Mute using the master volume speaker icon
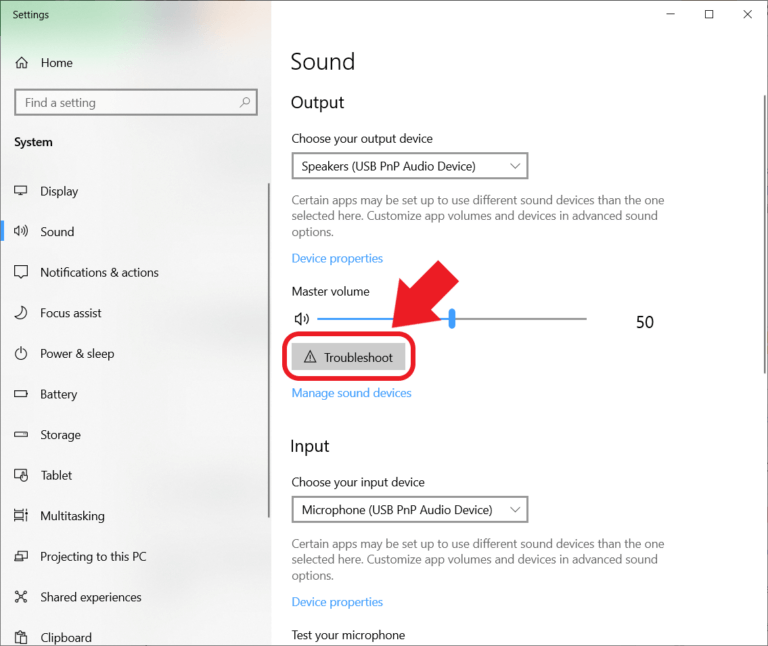This screenshot has width=768, height=646. pyautogui.click(x=301, y=319)
